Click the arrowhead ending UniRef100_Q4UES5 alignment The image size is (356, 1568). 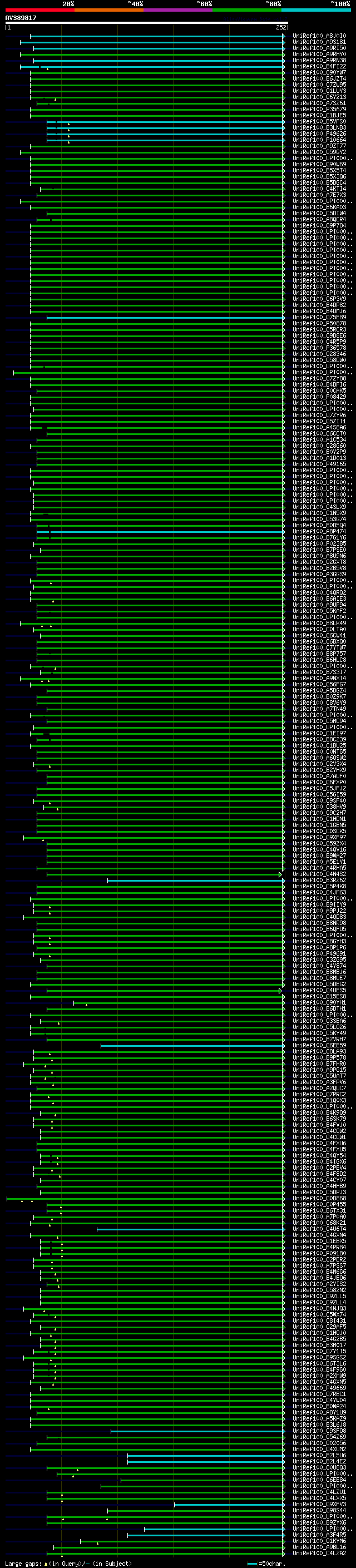pyautogui.click(x=280, y=990)
